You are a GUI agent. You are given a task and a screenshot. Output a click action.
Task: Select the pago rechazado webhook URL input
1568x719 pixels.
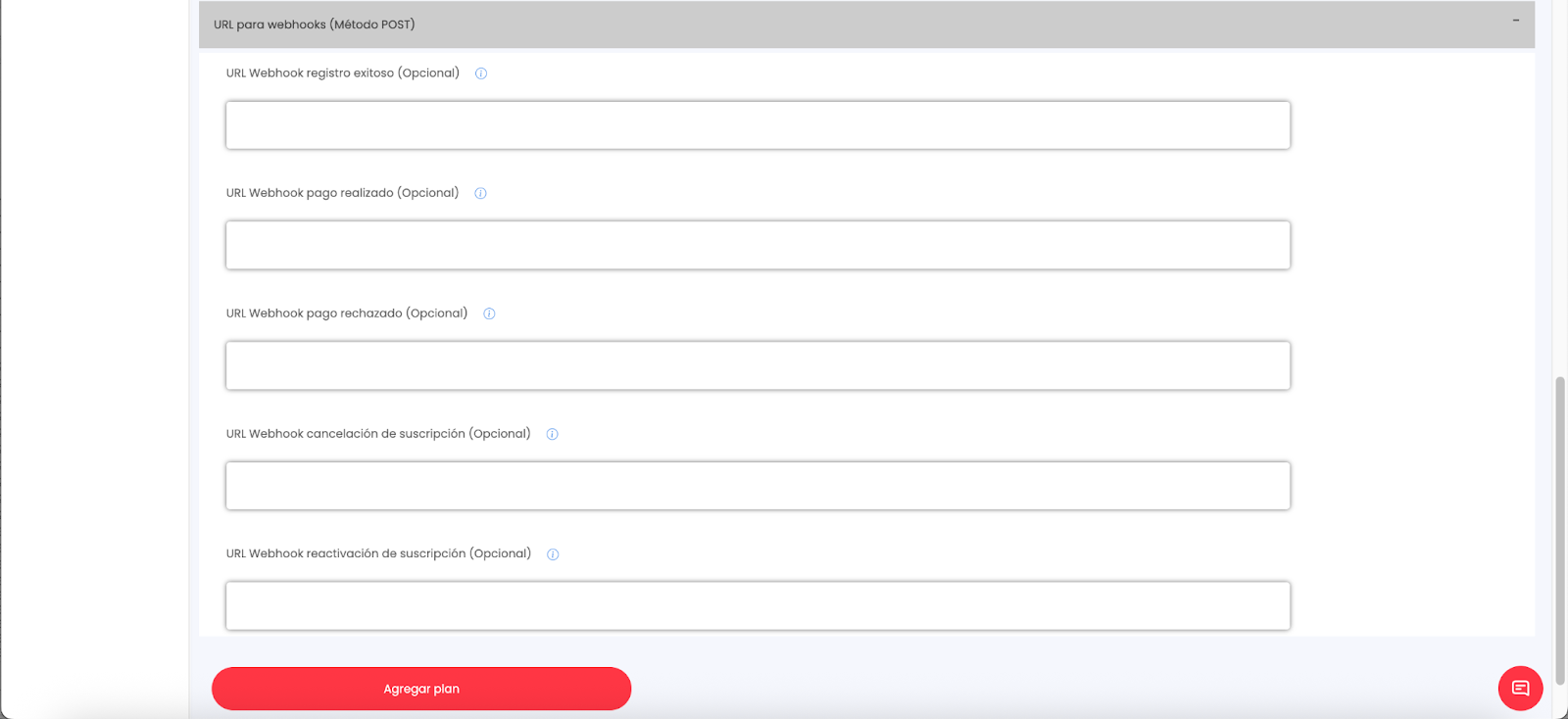(758, 365)
